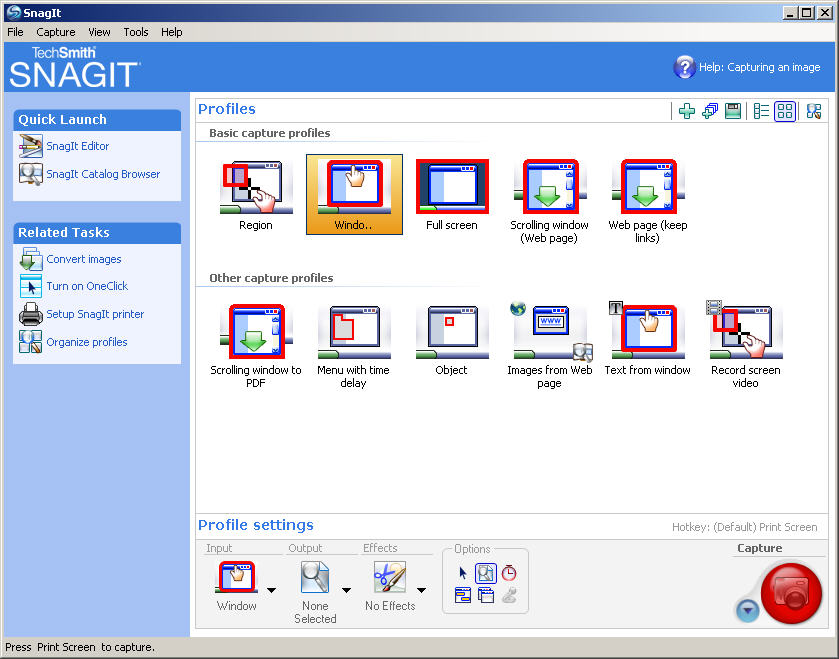Click the Other capture profiles heading

(x=271, y=278)
